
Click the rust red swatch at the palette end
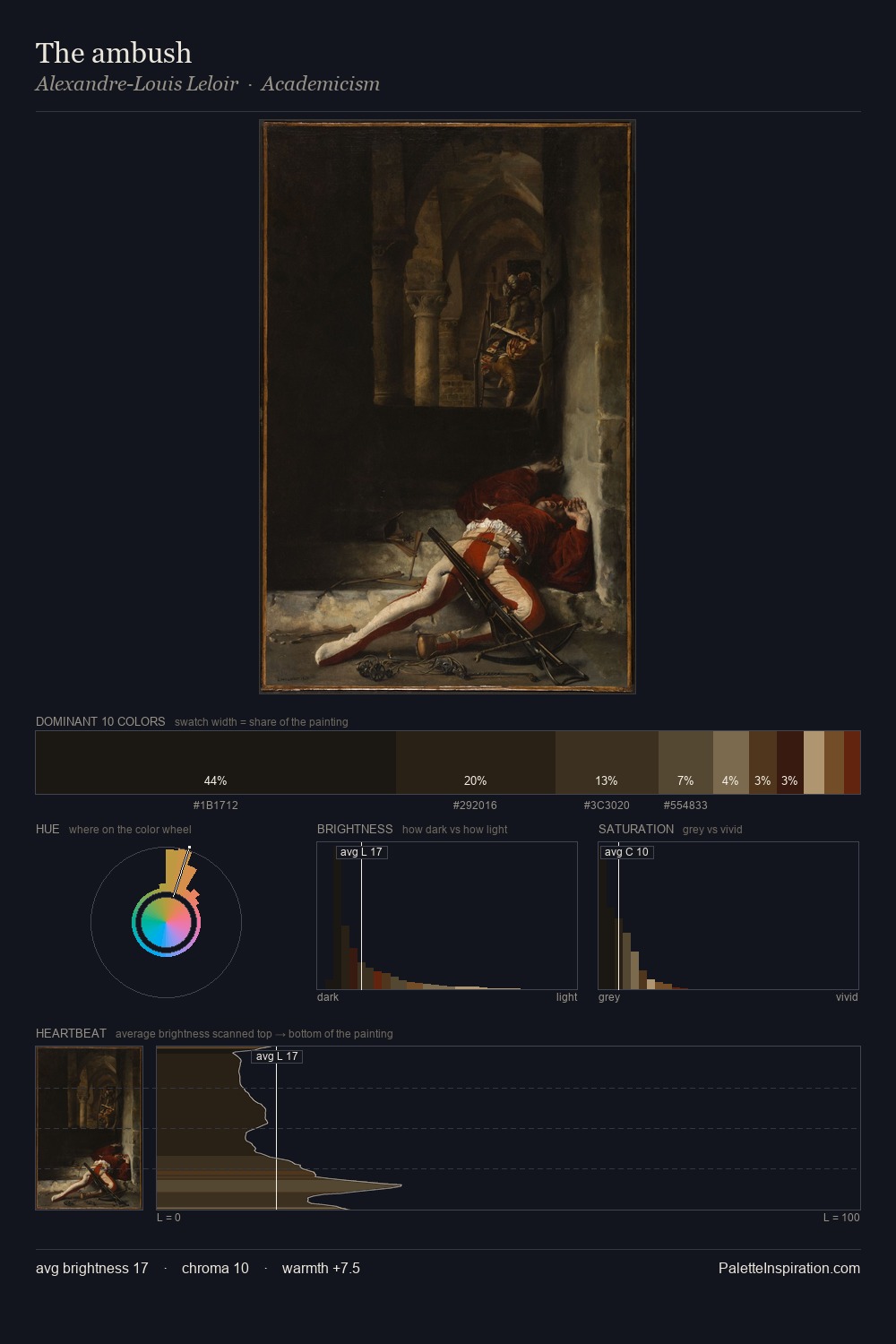coord(852,762)
